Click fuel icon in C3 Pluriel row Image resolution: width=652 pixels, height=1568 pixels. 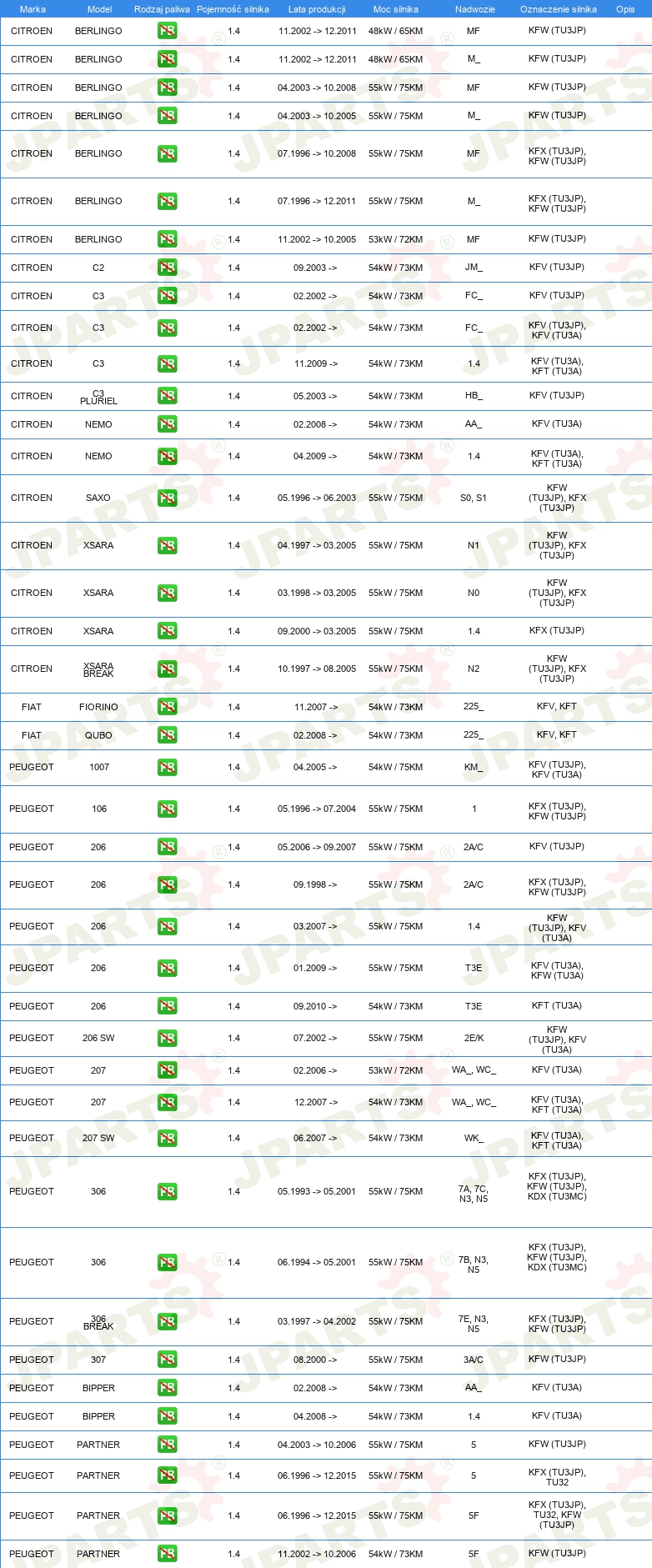(168, 396)
